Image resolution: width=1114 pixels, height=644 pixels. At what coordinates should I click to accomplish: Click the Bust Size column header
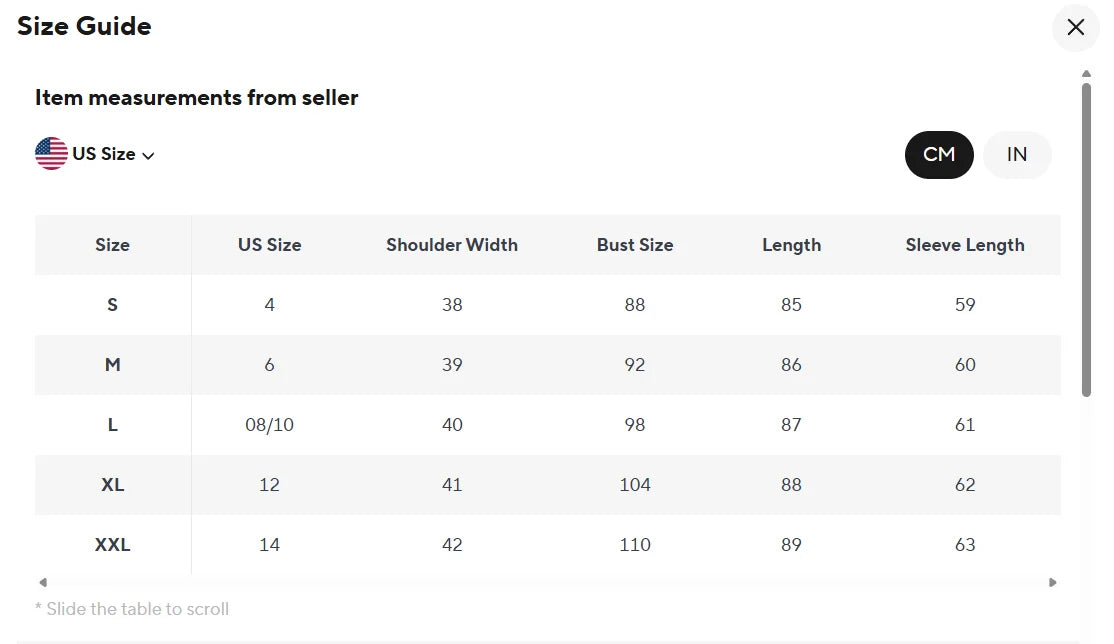634,244
